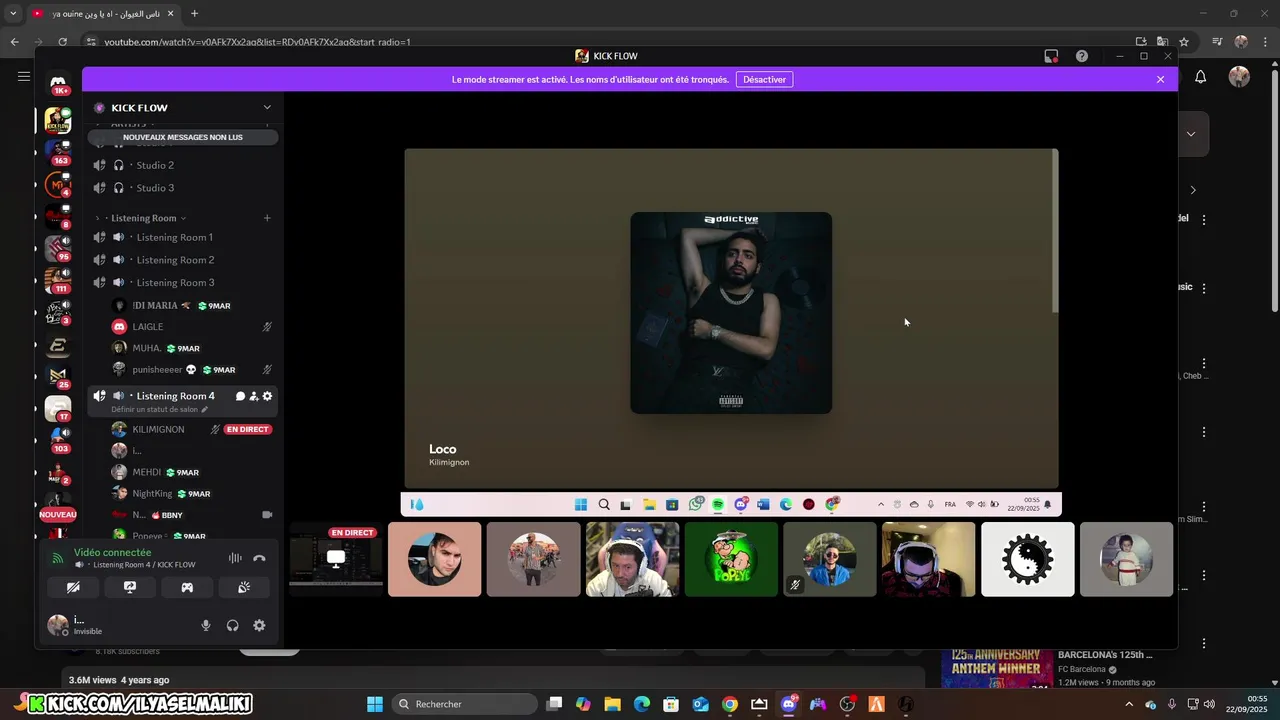Expand YouTube playlist chevron panel
The image size is (1280, 720).
coord(1190,134)
